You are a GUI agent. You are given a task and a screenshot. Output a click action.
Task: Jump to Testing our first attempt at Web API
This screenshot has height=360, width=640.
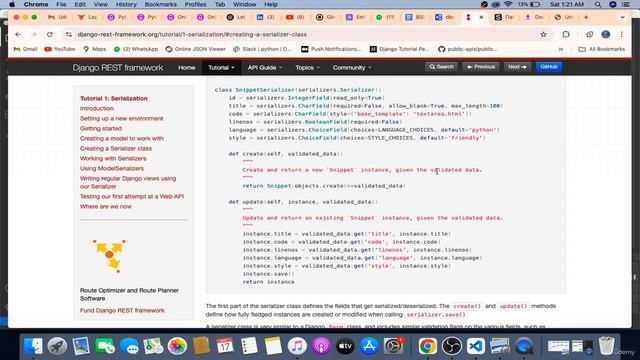[x=132, y=197]
